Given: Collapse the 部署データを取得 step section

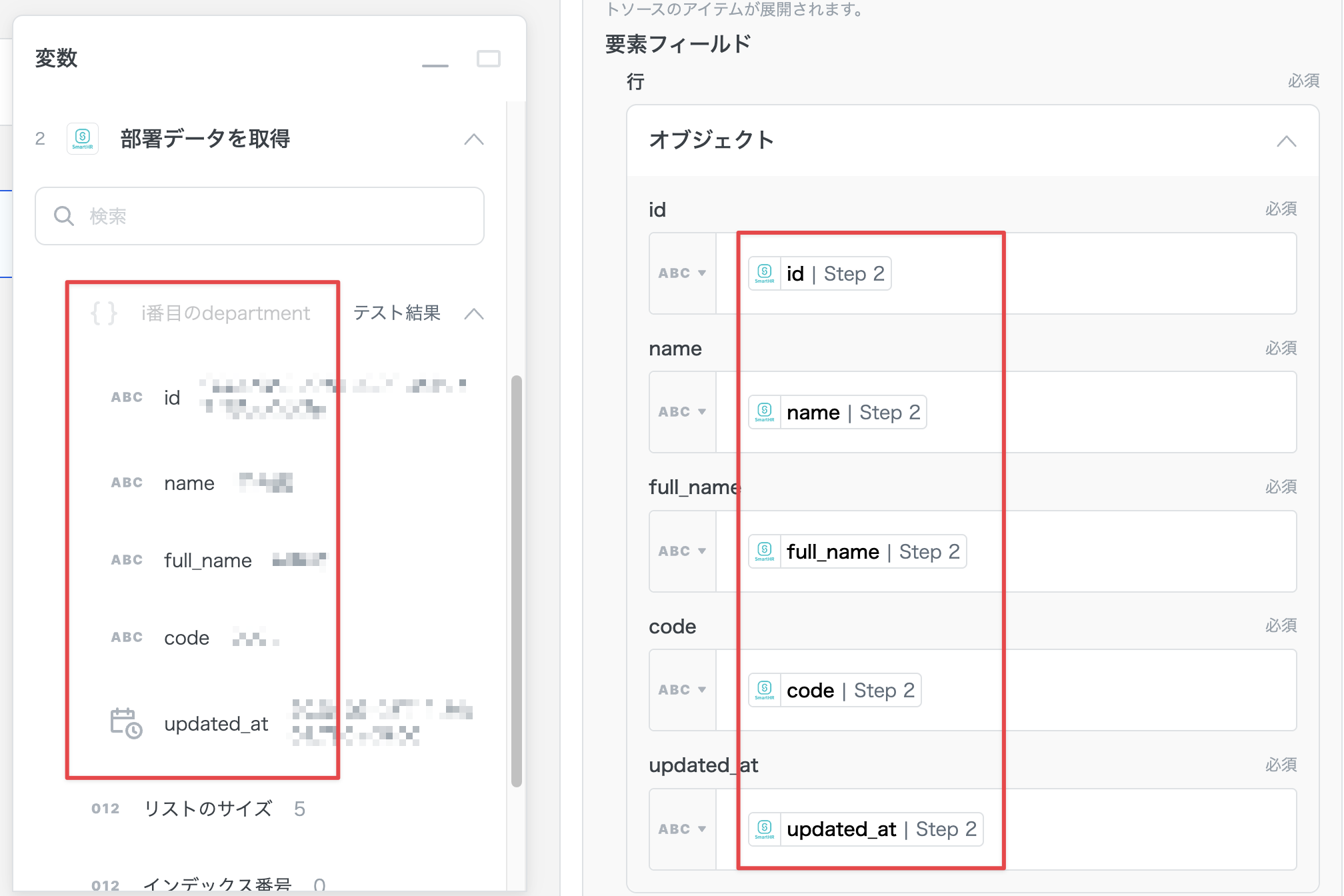Looking at the screenshot, I should (x=474, y=139).
